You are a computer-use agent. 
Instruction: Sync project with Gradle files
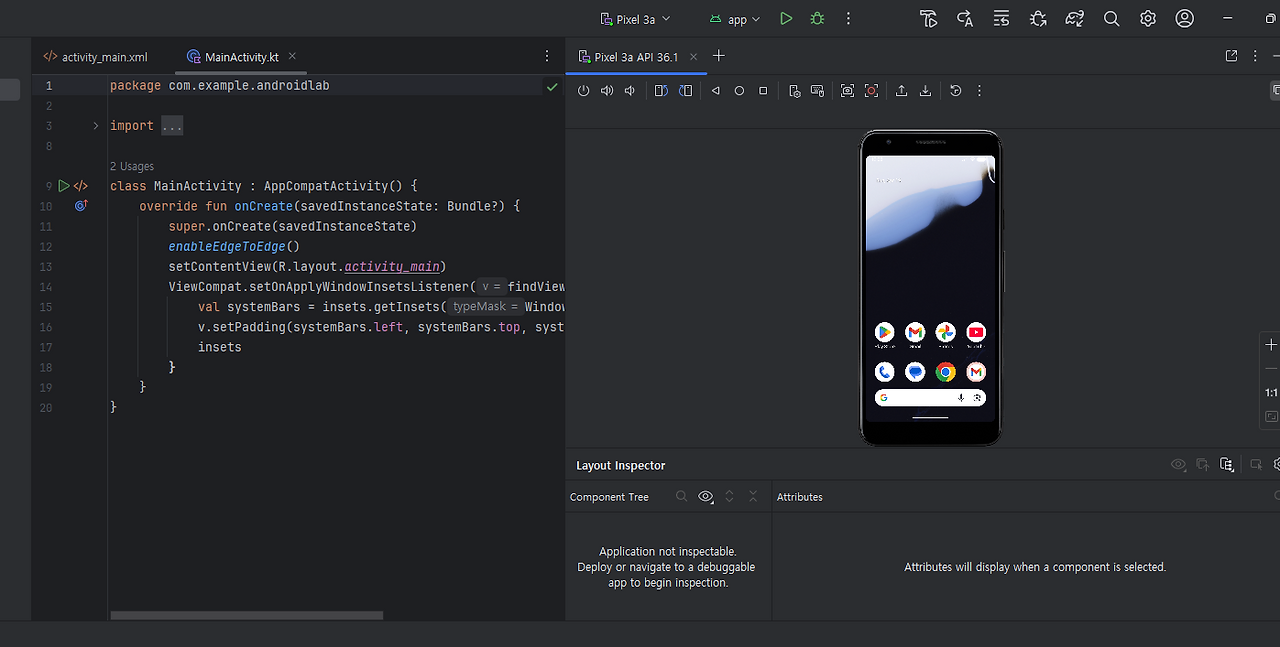pos(1074,19)
